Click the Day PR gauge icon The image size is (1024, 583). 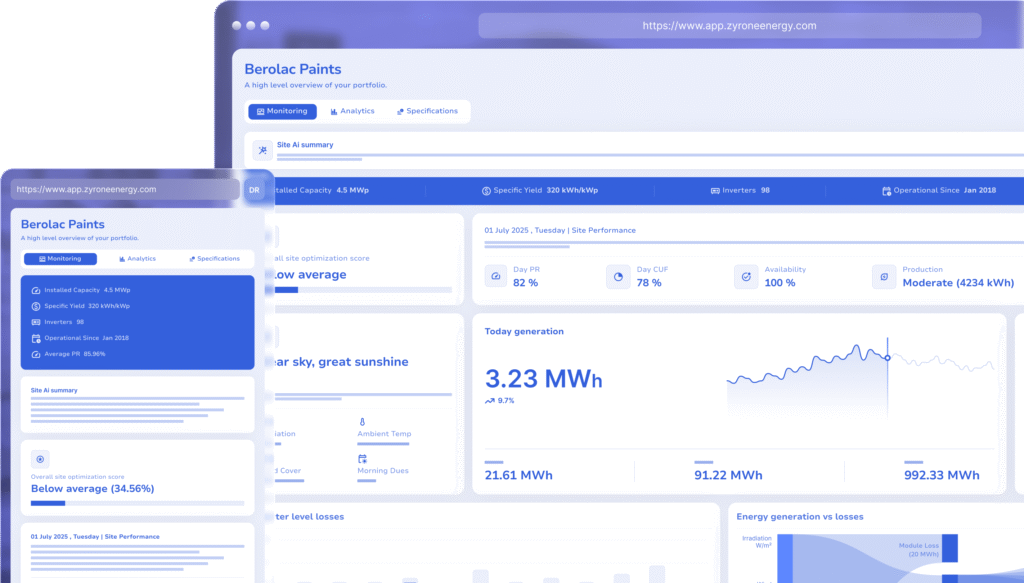click(496, 276)
